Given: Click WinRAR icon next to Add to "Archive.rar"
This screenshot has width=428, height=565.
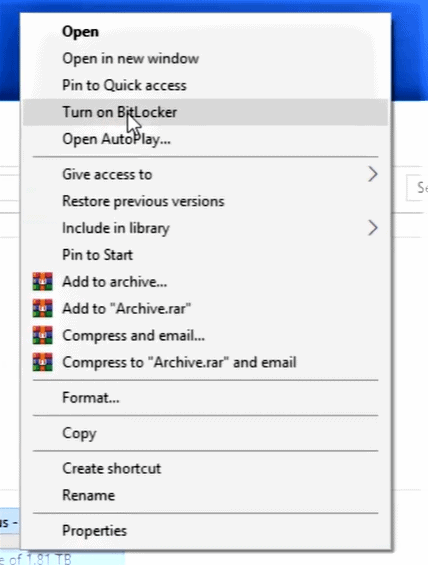Looking at the screenshot, I should pyautogui.click(x=43, y=308).
